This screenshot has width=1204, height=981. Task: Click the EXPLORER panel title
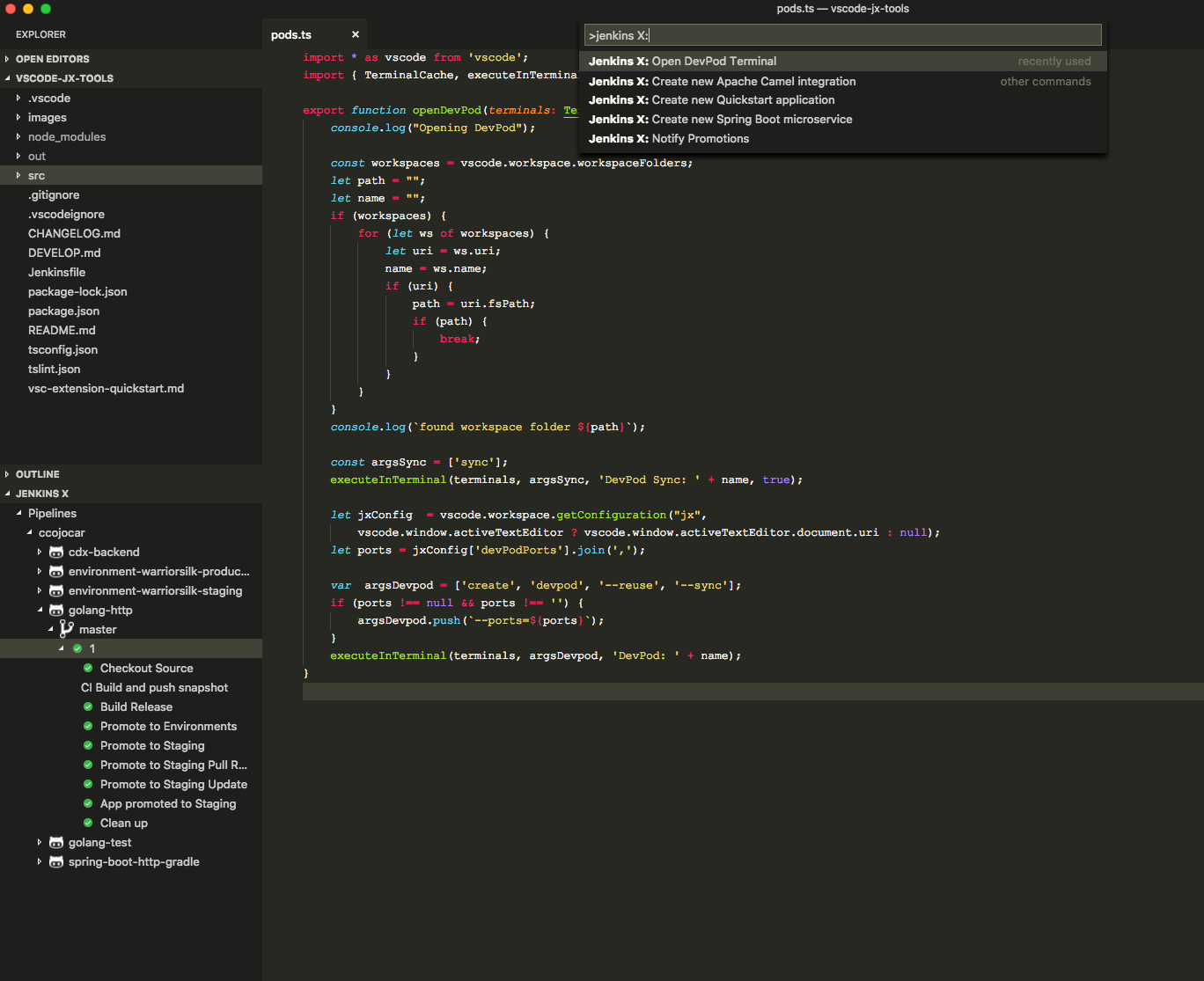(x=40, y=34)
